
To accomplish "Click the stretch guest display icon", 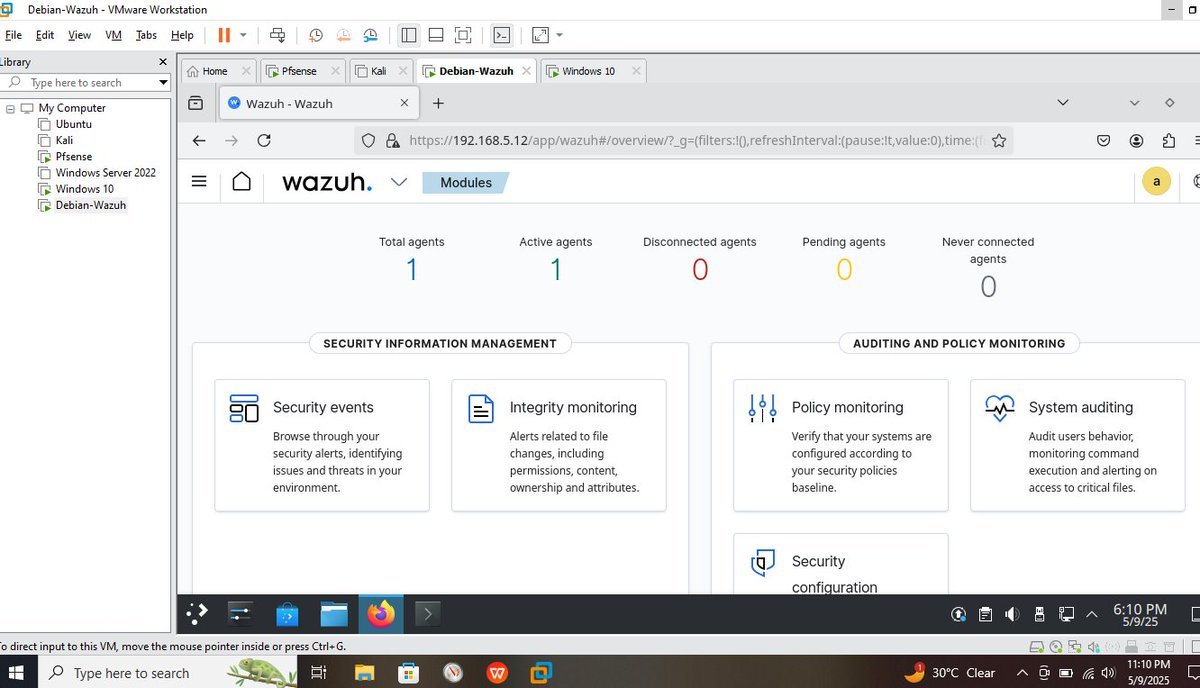I will [x=540, y=35].
